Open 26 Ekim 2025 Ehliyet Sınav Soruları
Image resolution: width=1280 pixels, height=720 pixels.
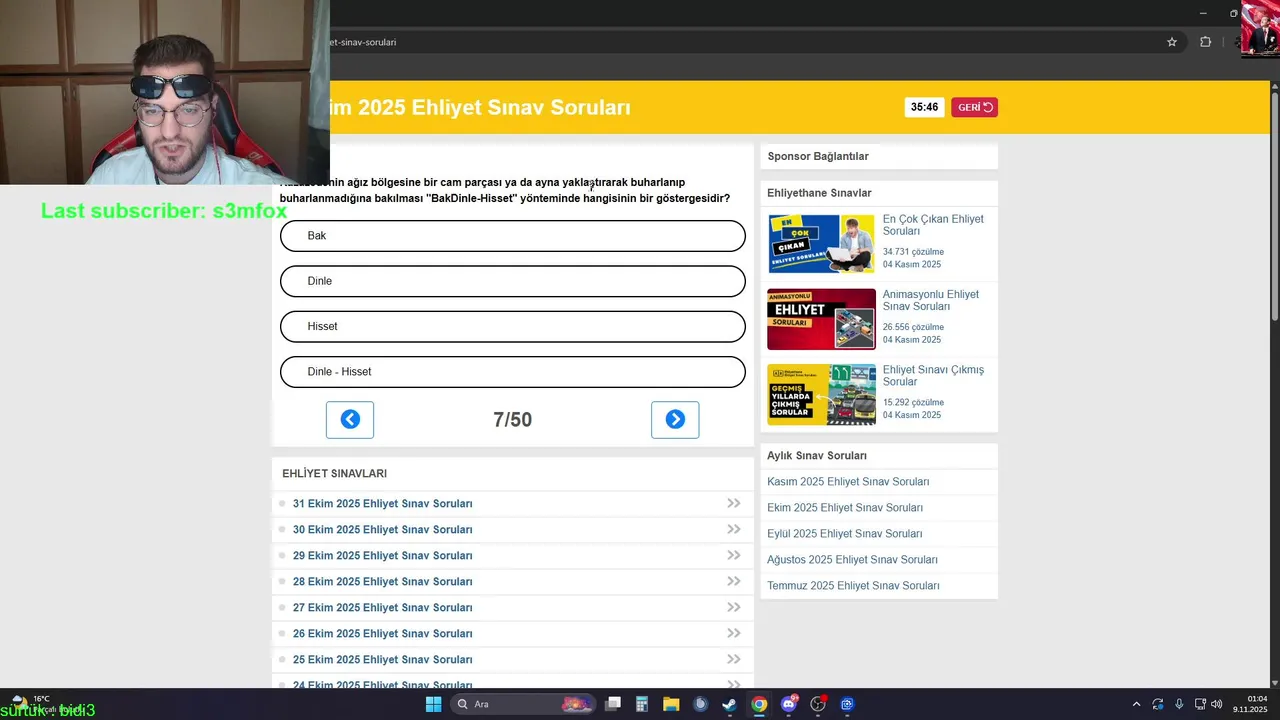(382, 634)
